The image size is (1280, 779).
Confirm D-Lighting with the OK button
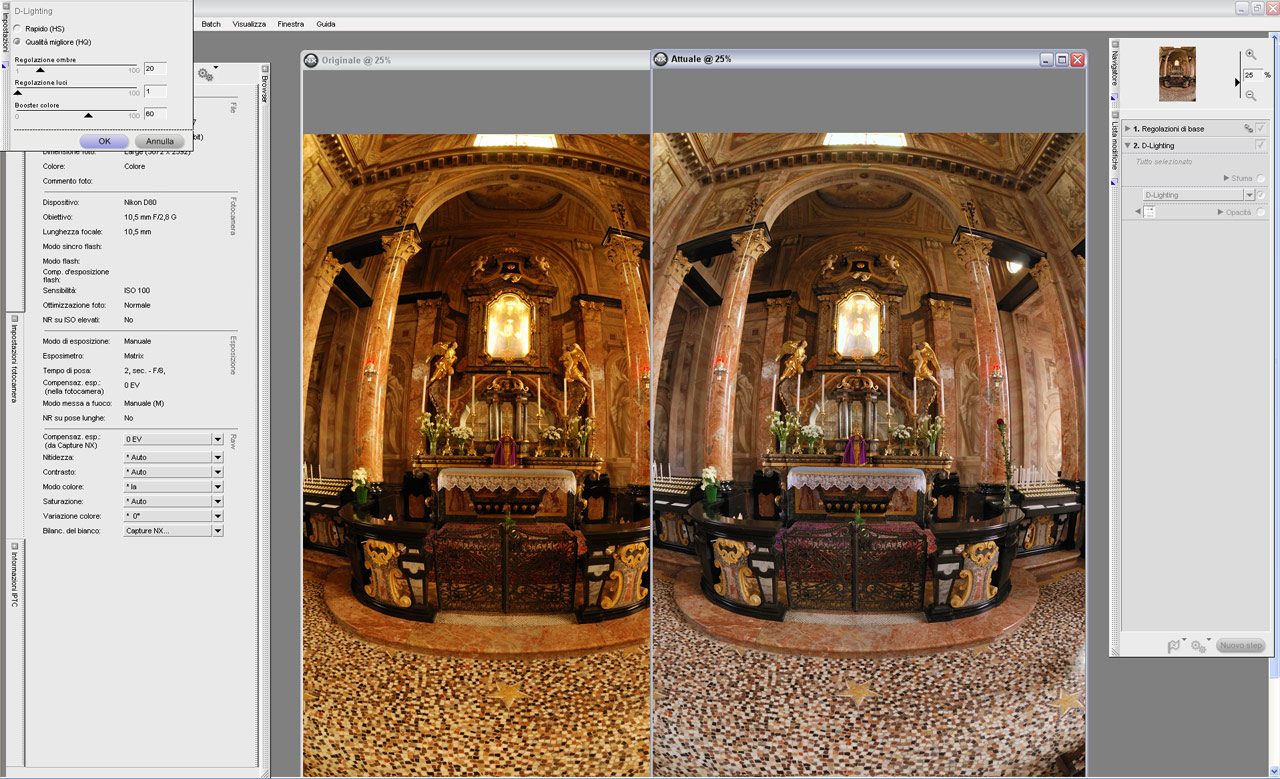(x=104, y=141)
